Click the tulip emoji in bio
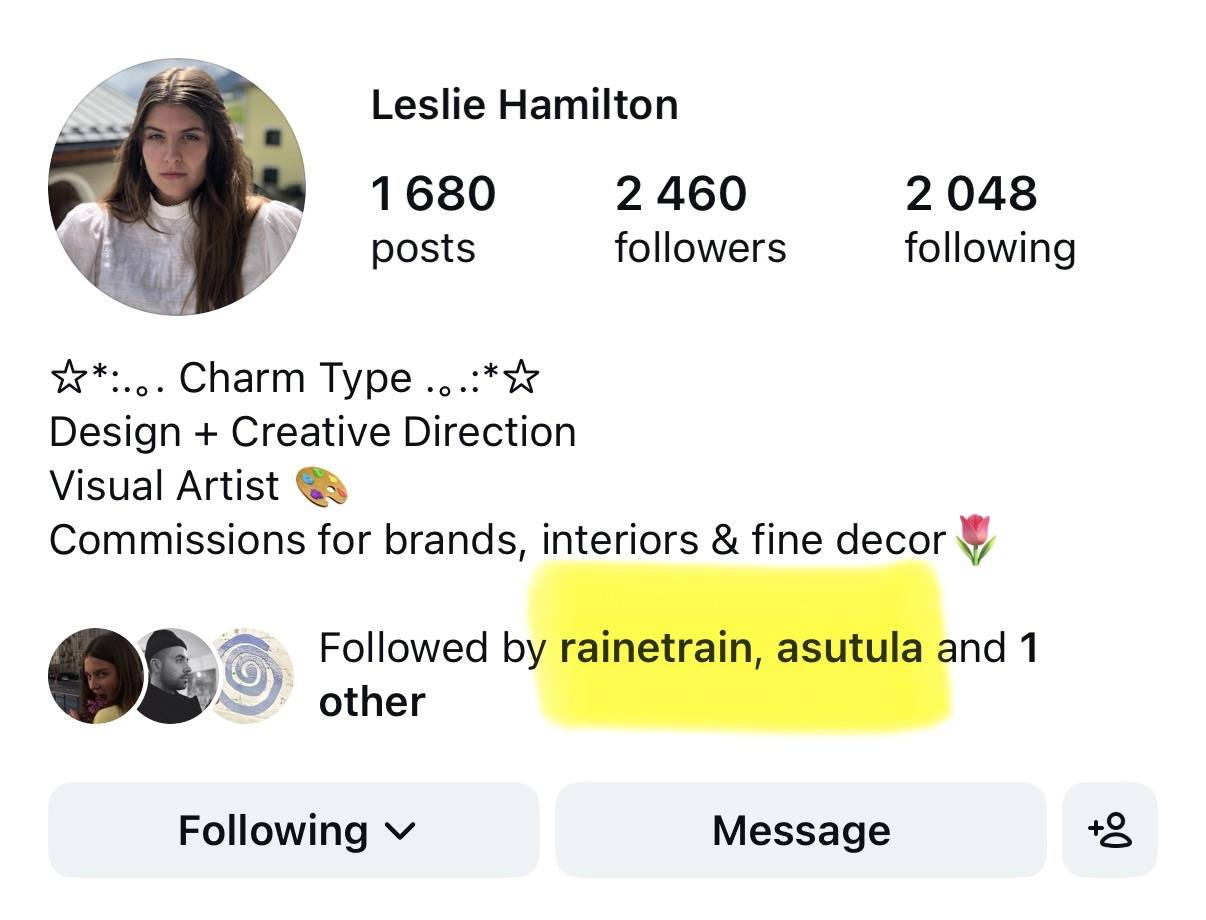The width and height of the screenshot is (1206, 920). pyautogui.click(x=976, y=540)
